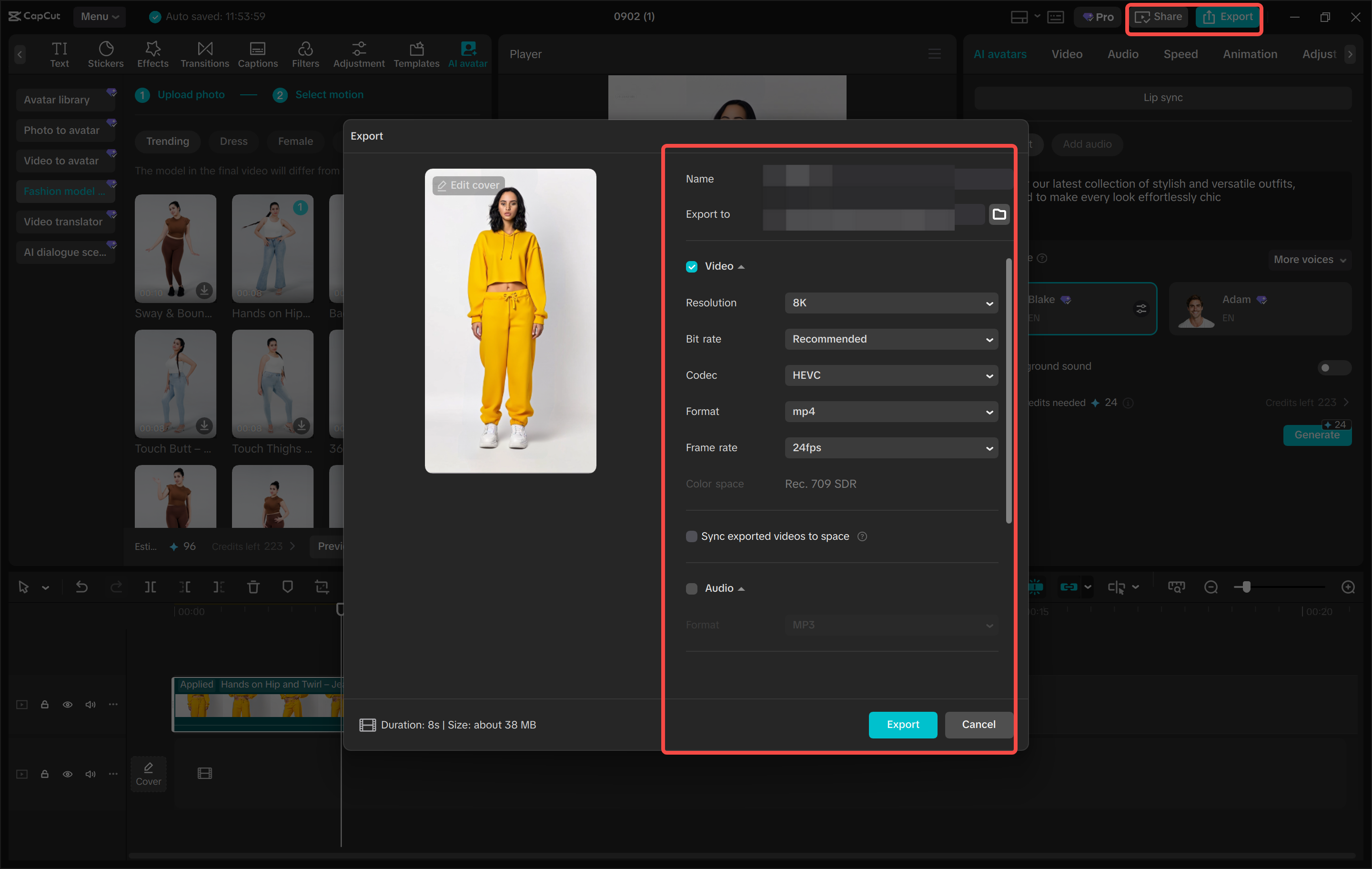Uncheck the Video export option
The height and width of the screenshot is (869, 1372).
pyautogui.click(x=691, y=266)
